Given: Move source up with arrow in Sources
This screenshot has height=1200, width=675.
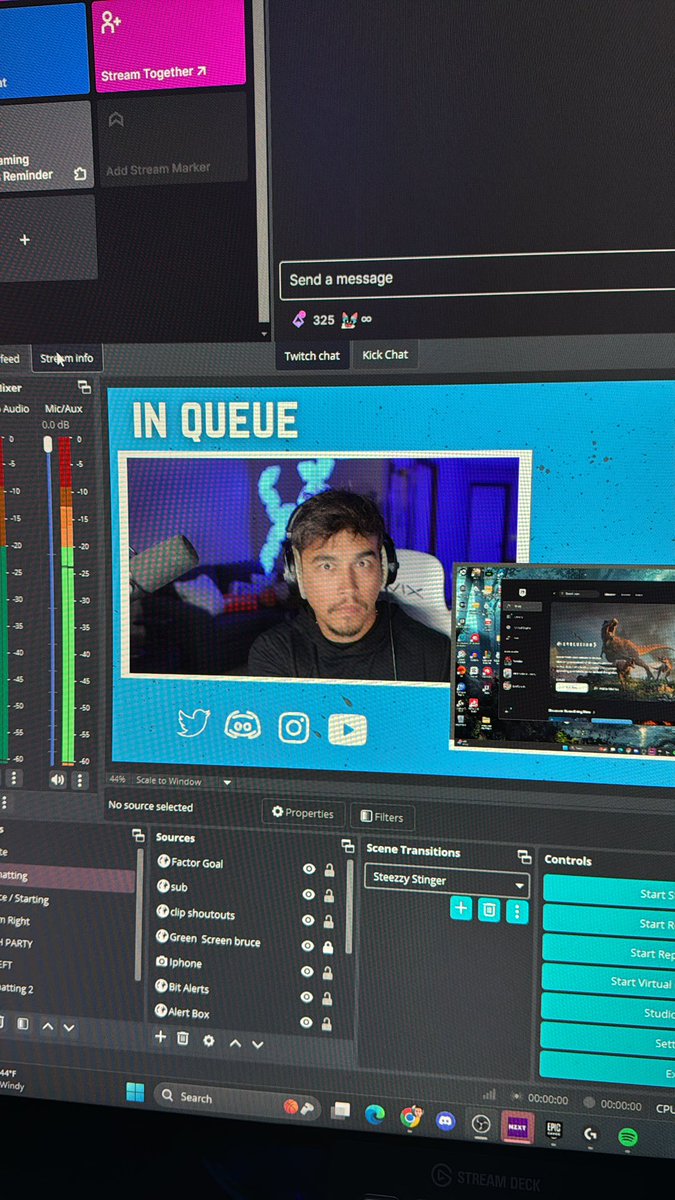Looking at the screenshot, I should pos(235,1043).
